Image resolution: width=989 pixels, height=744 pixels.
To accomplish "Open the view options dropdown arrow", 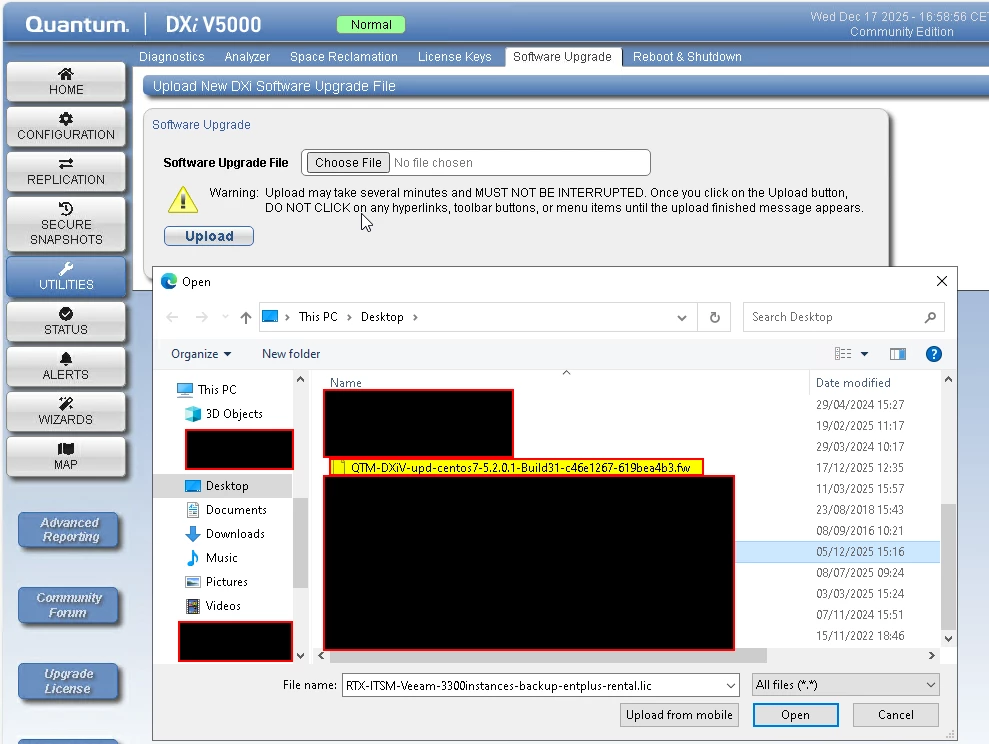I will (864, 354).
